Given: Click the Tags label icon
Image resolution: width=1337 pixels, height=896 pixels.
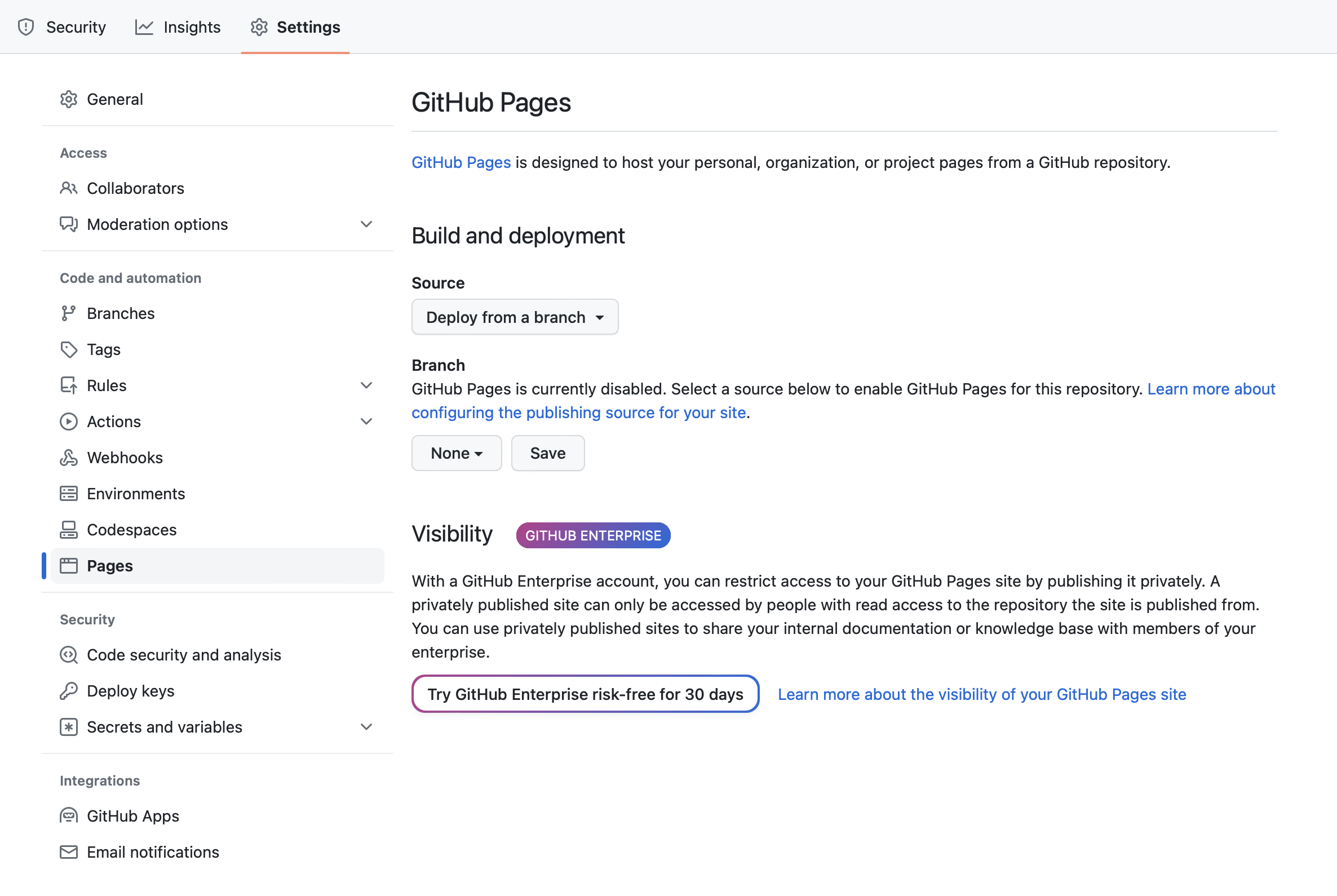Looking at the screenshot, I should (x=69, y=349).
